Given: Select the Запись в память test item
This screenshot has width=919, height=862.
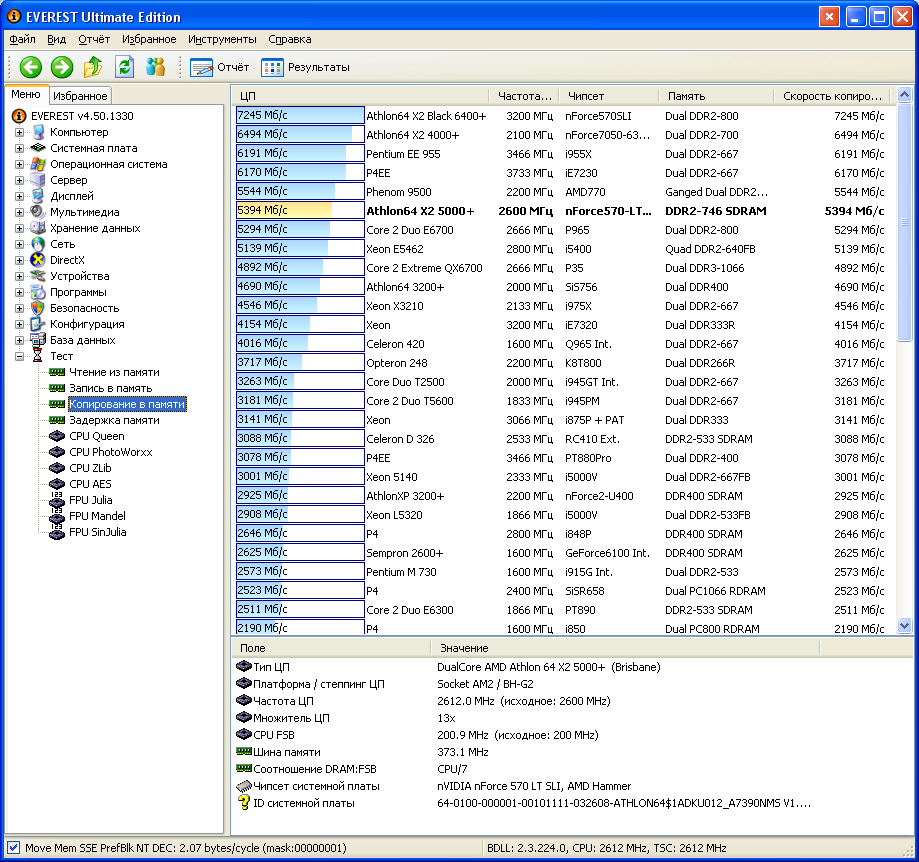Looking at the screenshot, I should (111, 388).
